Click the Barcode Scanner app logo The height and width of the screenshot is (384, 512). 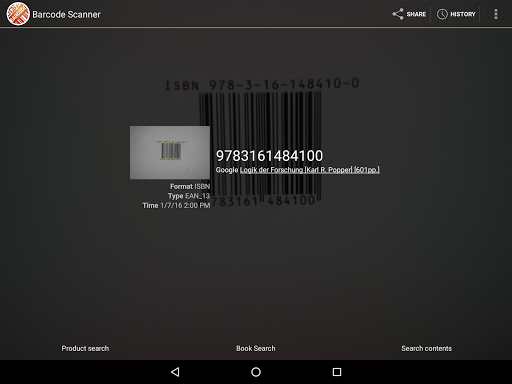coord(18,14)
